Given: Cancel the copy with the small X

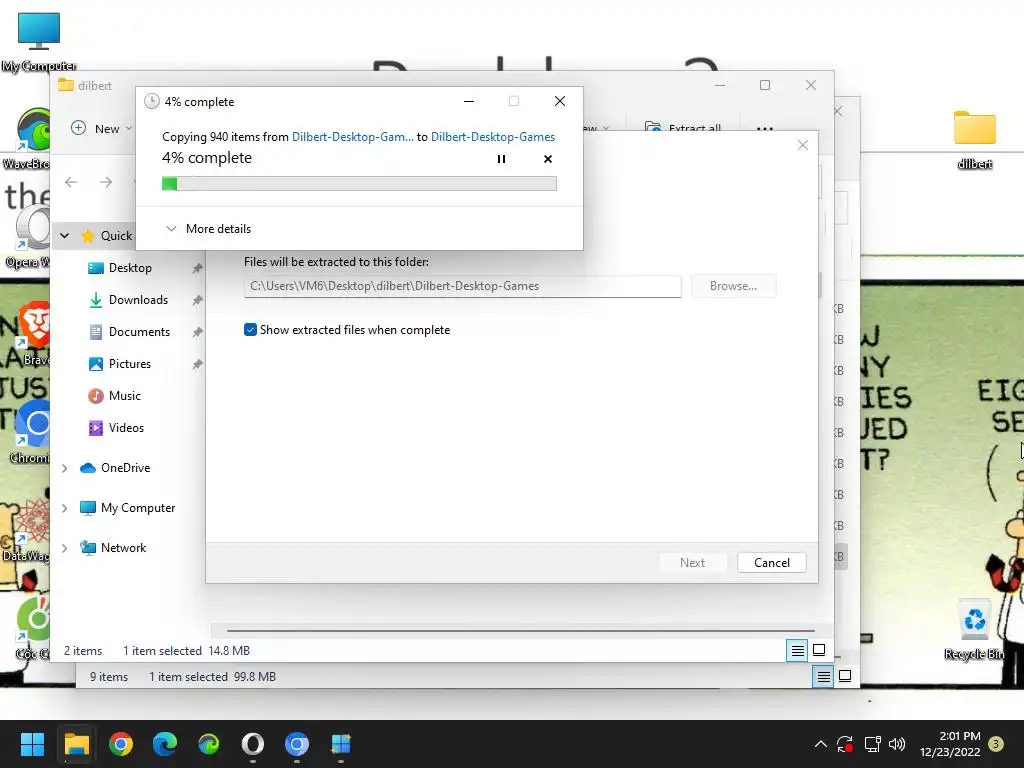Looking at the screenshot, I should [x=548, y=159].
